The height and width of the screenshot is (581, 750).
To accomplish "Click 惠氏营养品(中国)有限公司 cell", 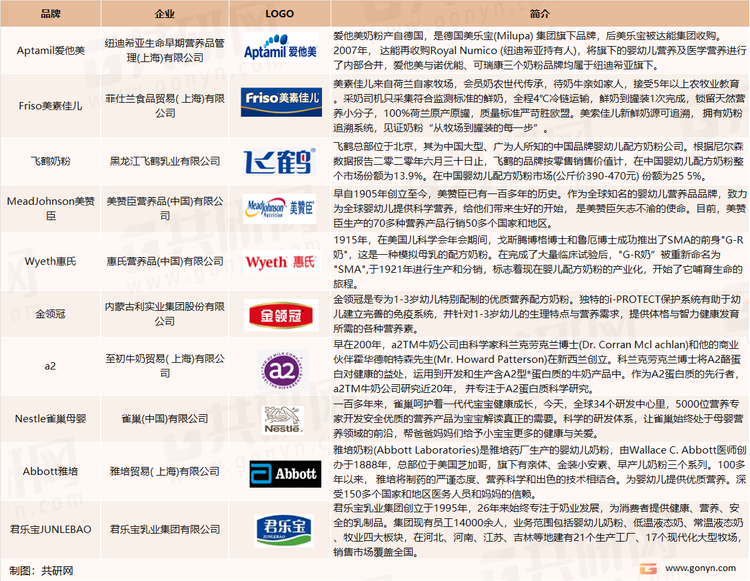I will [165, 262].
